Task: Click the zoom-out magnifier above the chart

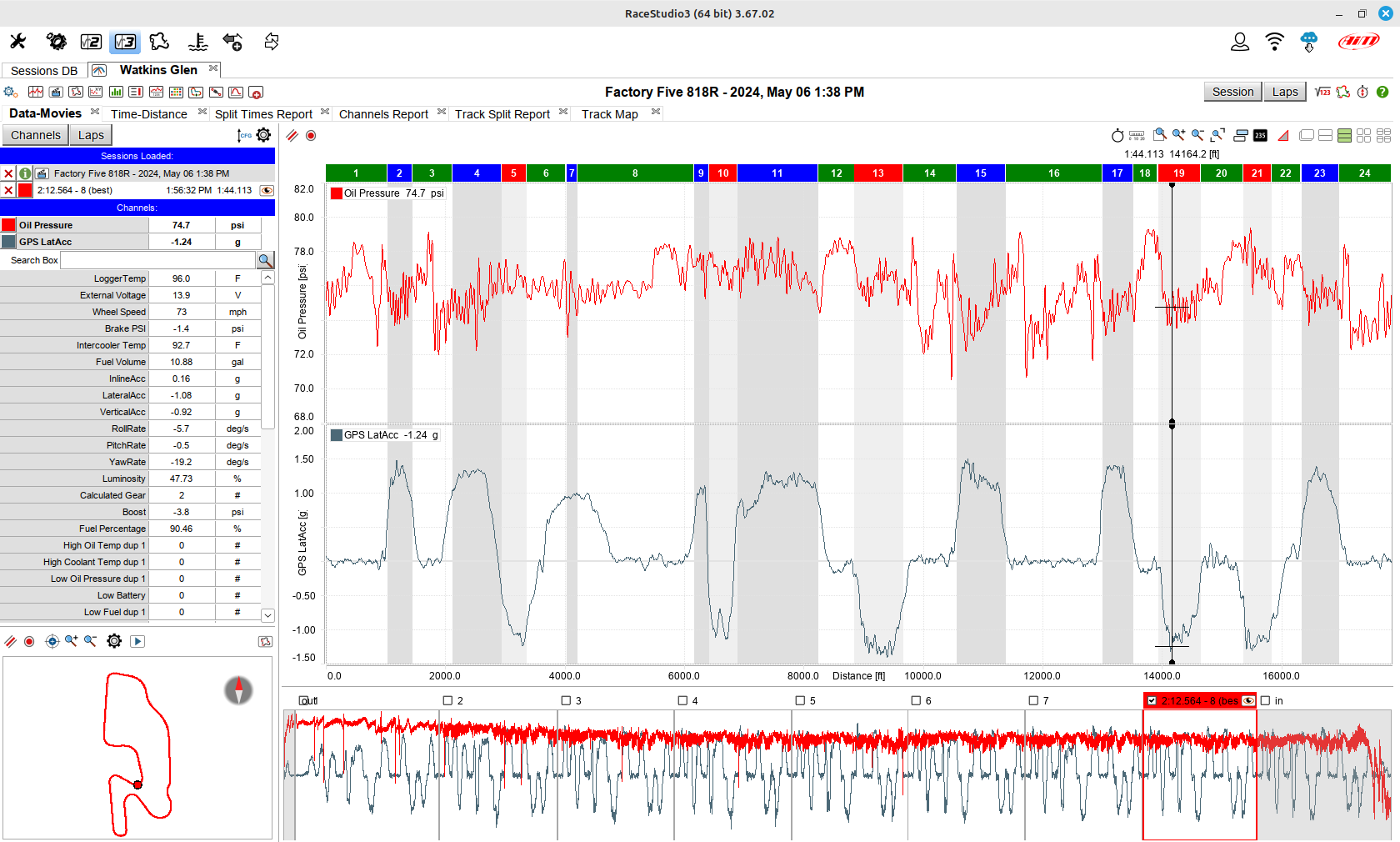Action: click(1197, 135)
